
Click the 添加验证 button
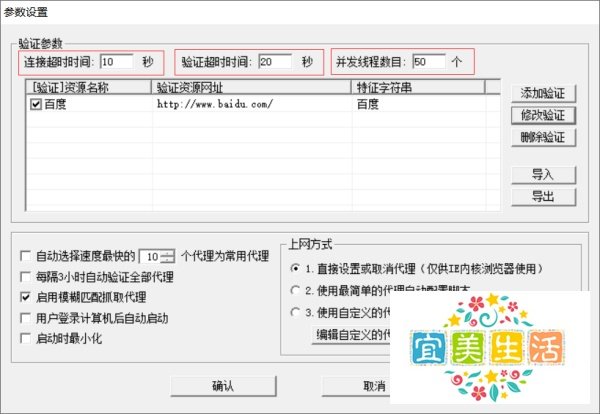click(x=543, y=93)
